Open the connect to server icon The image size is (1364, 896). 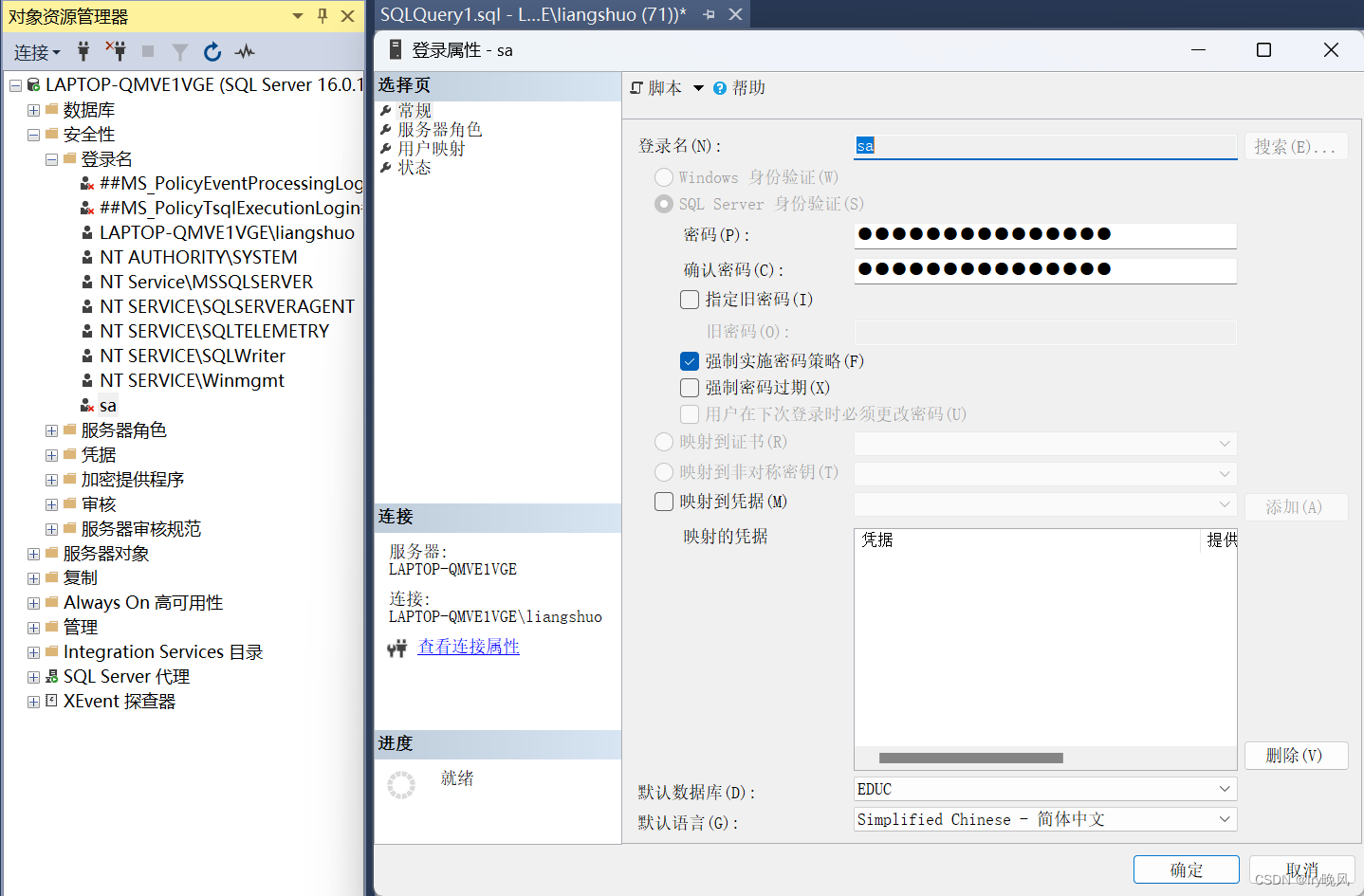click(83, 52)
